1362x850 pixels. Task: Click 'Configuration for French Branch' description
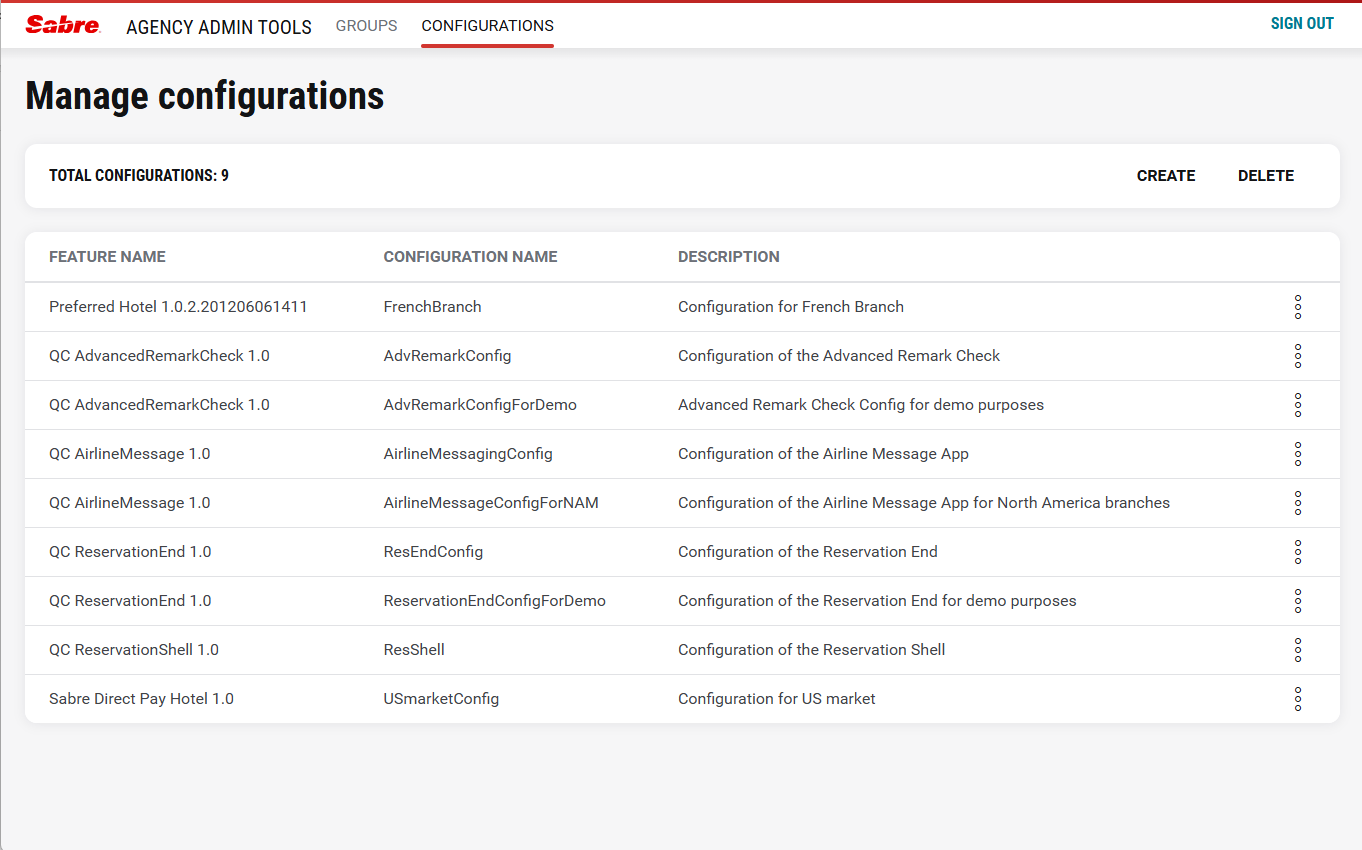(791, 307)
